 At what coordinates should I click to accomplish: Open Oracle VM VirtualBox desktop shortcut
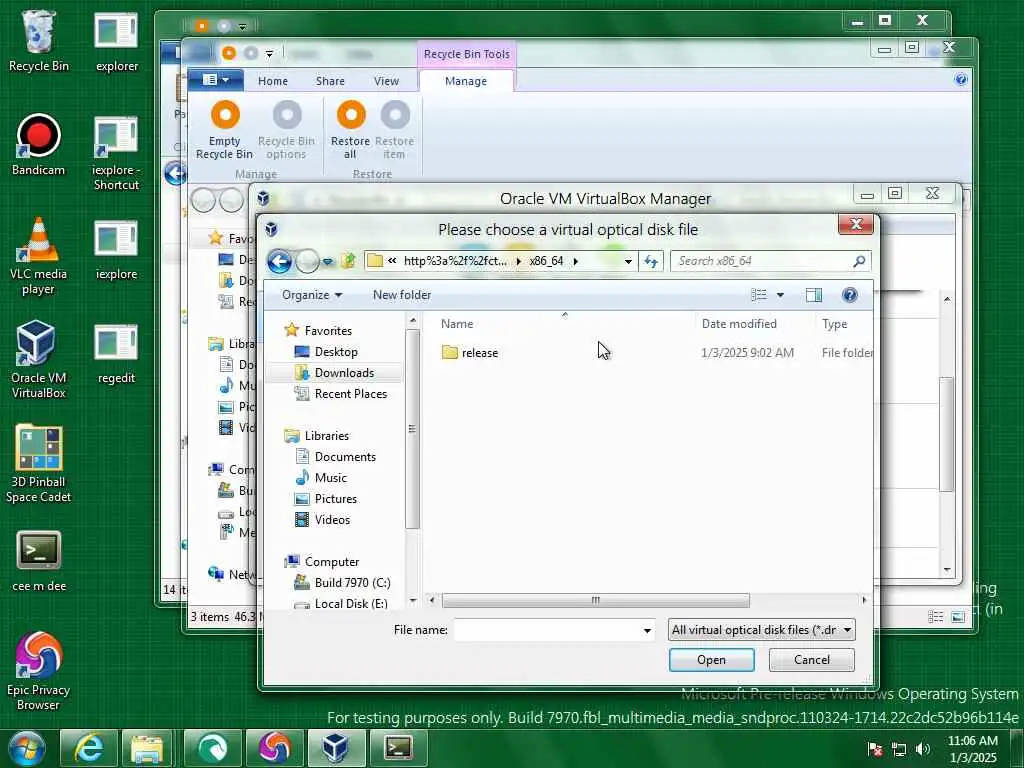pos(39,359)
